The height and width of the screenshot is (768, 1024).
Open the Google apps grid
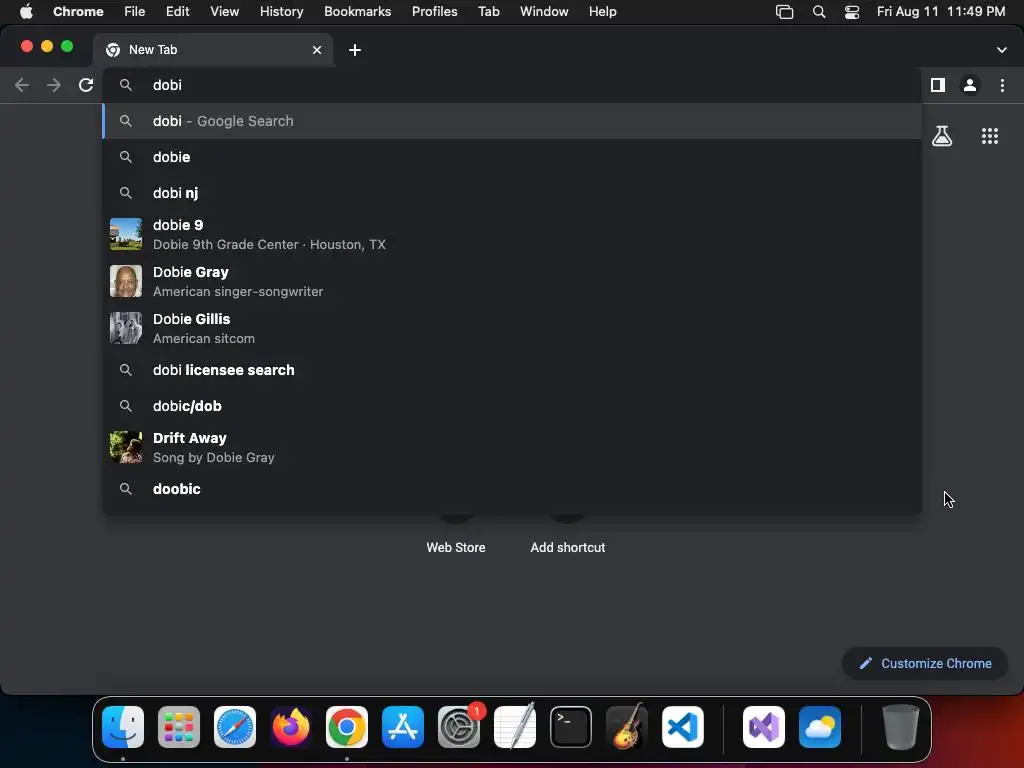click(x=990, y=136)
